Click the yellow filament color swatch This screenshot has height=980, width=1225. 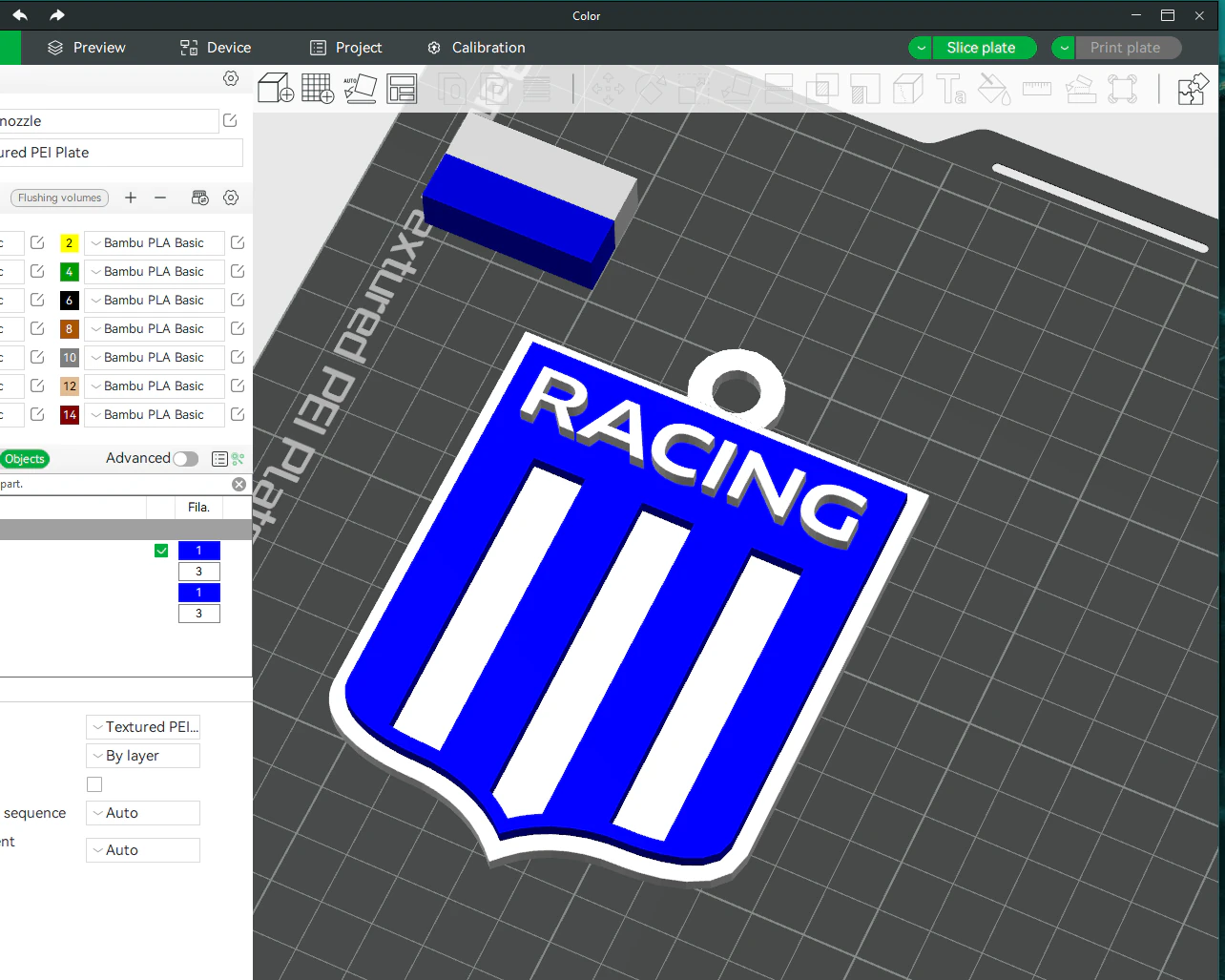click(68, 242)
